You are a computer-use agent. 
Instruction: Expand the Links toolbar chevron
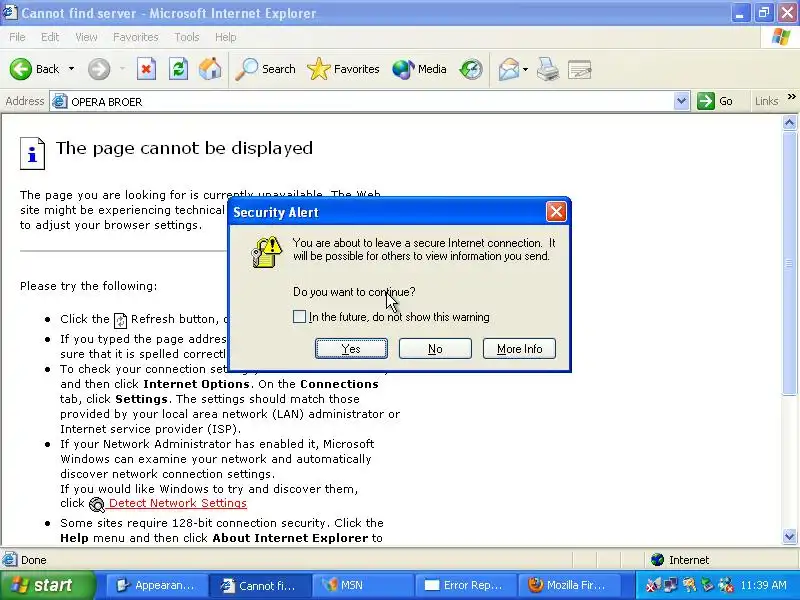[x=791, y=97]
